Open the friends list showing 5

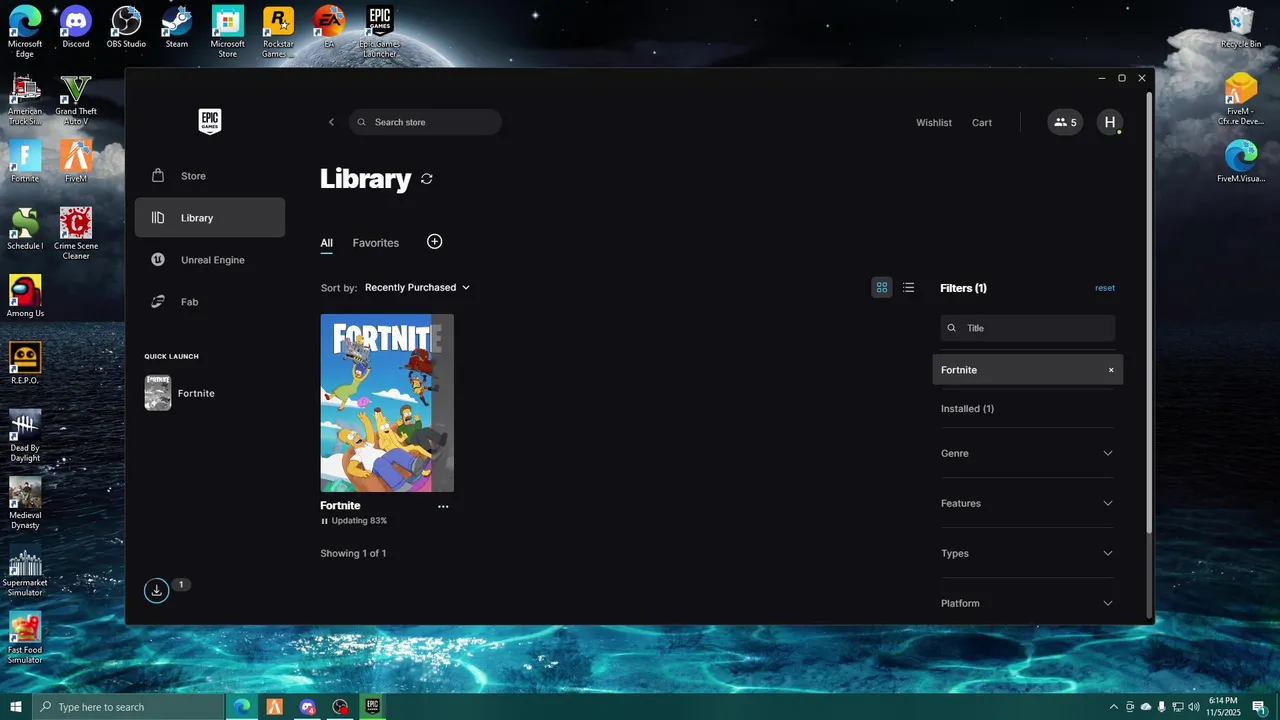tap(1065, 122)
